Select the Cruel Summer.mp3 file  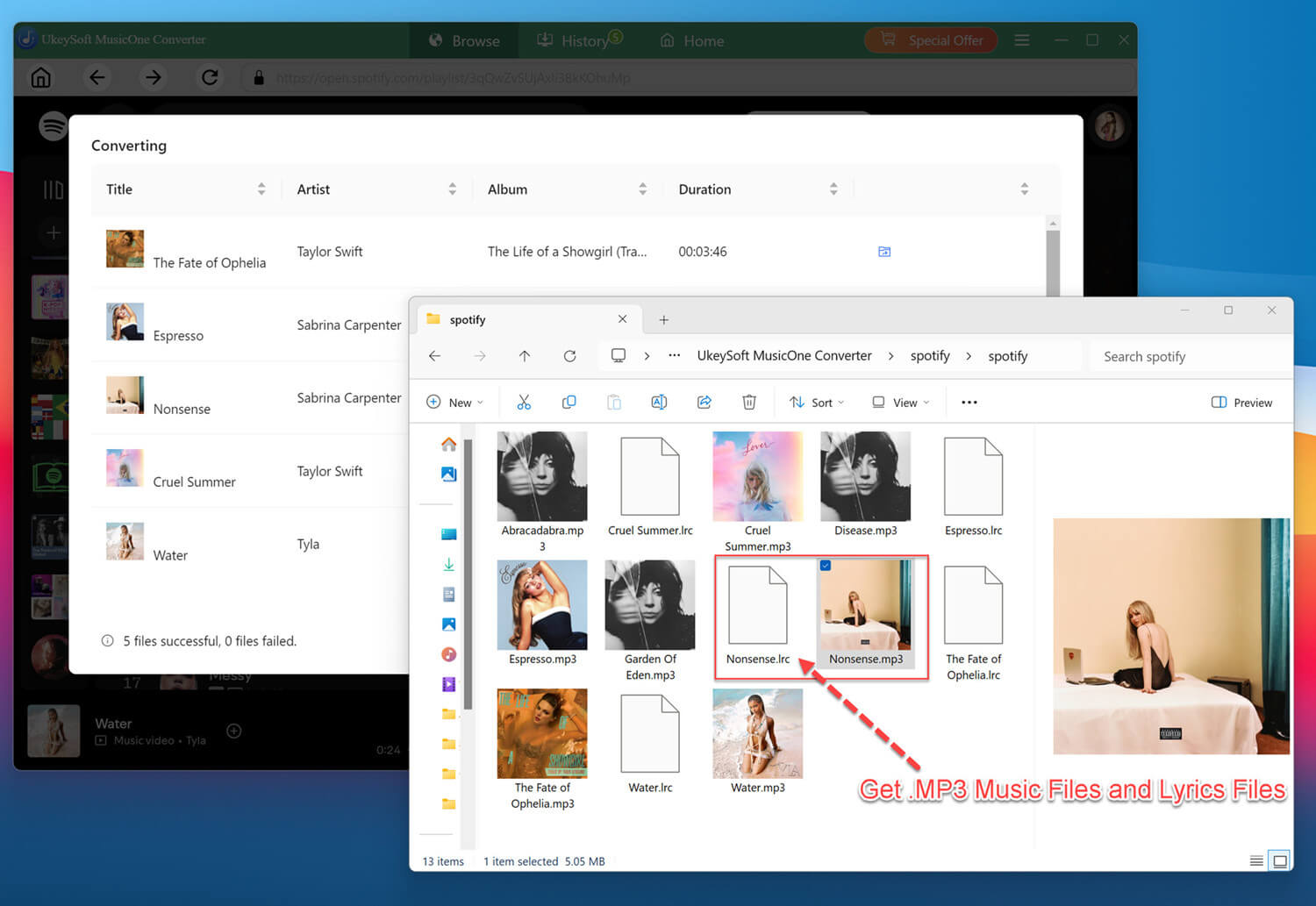click(758, 492)
